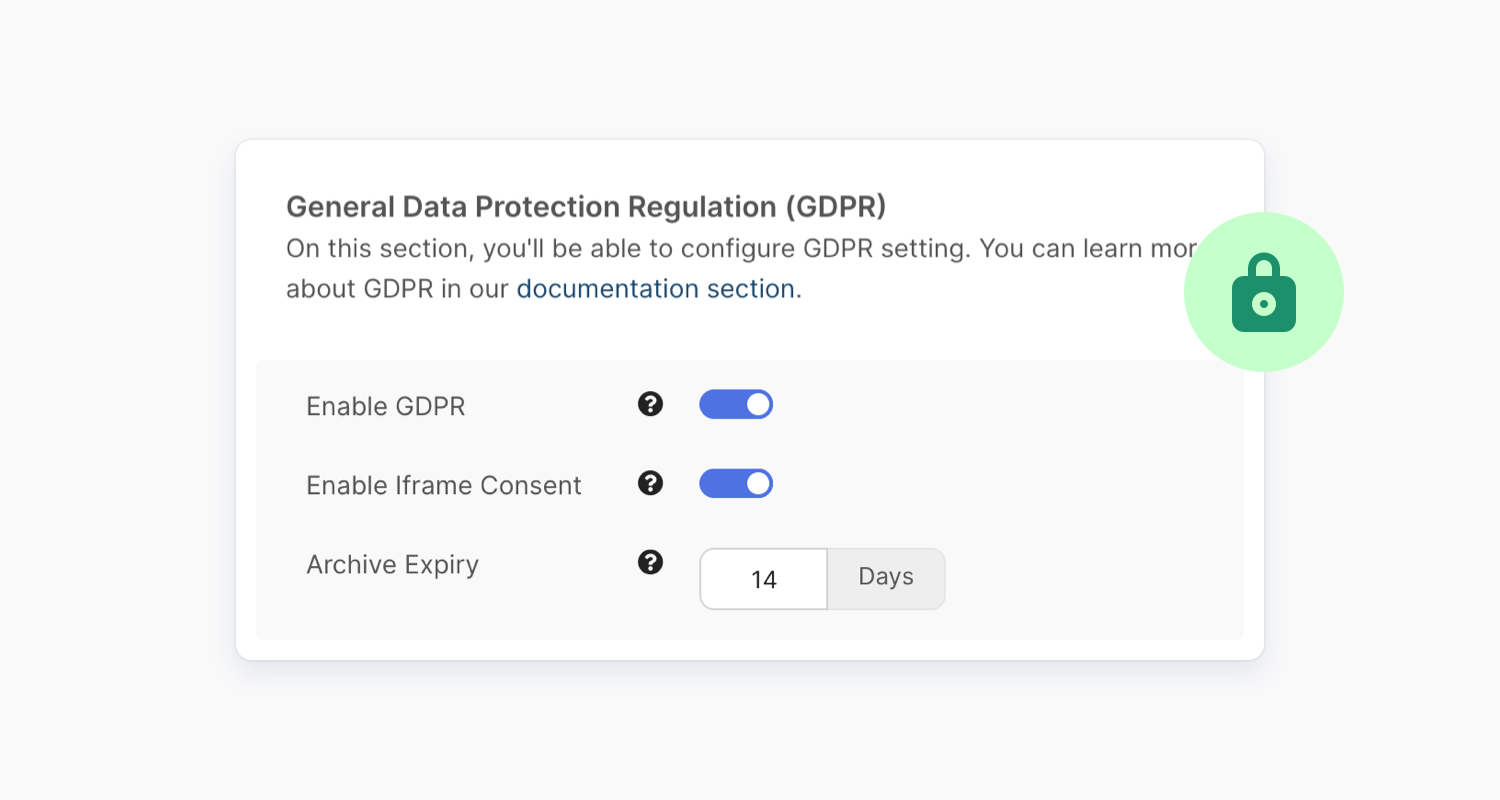The image size is (1500, 800).
Task: Select the lock badge in the corner
Action: [x=1263, y=291]
